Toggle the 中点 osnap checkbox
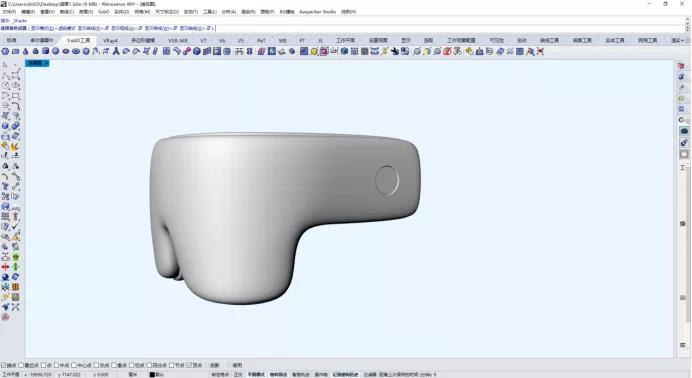Image resolution: width=692 pixels, height=378 pixels. pos(56,365)
